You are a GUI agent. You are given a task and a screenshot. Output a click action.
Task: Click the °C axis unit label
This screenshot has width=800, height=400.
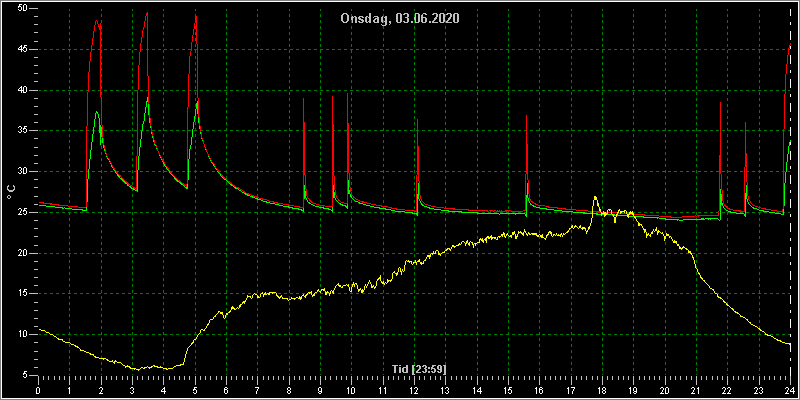coord(11,192)
